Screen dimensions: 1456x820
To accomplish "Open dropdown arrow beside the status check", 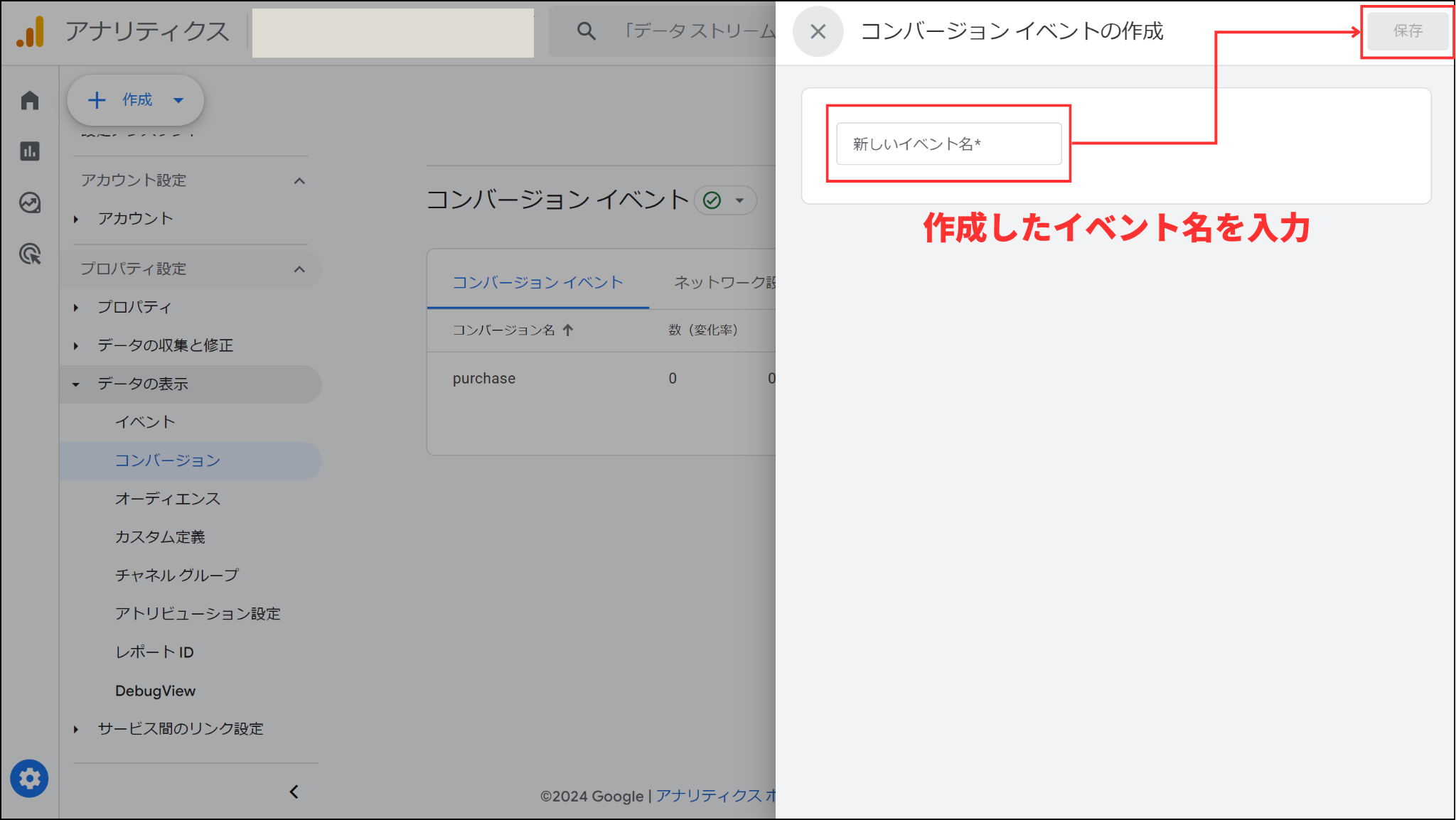I will pos(739,200).
